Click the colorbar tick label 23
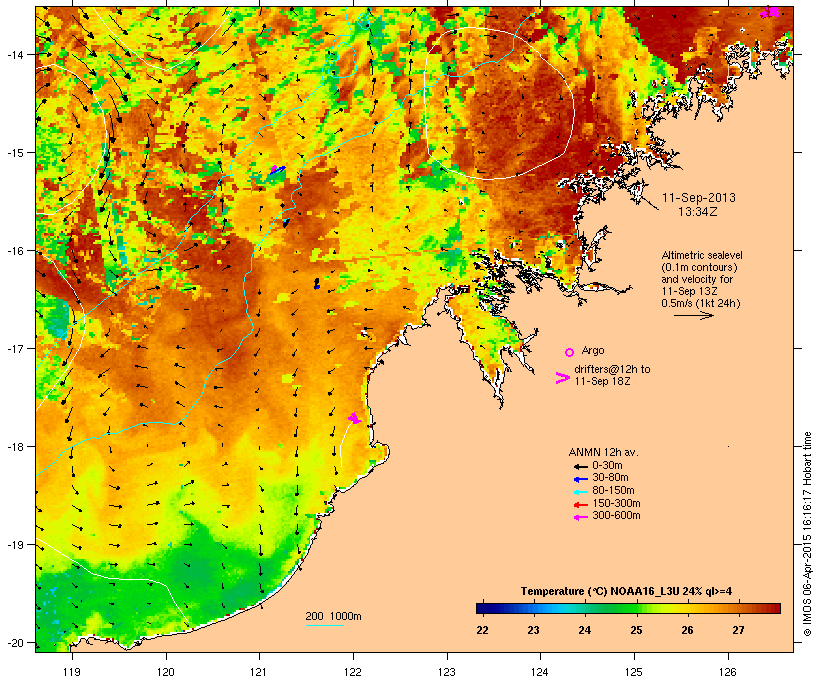Viewport: 820px width, 680px height. [x=533, y=630]
